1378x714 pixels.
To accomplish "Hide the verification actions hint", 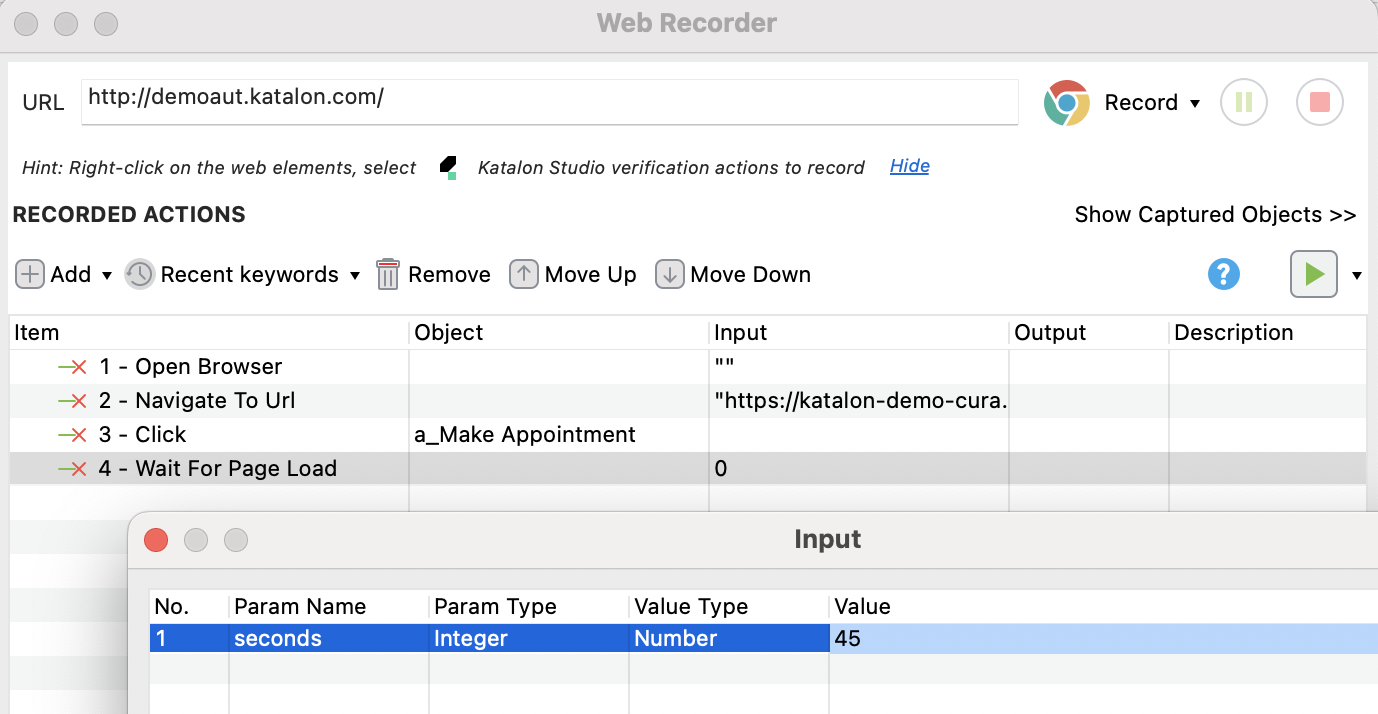I will 909,166.
